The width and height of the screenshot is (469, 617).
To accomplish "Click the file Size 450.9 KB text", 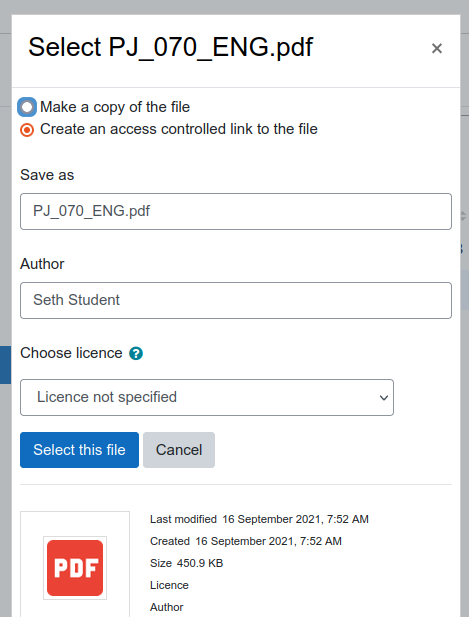I will tap(186, 563).
